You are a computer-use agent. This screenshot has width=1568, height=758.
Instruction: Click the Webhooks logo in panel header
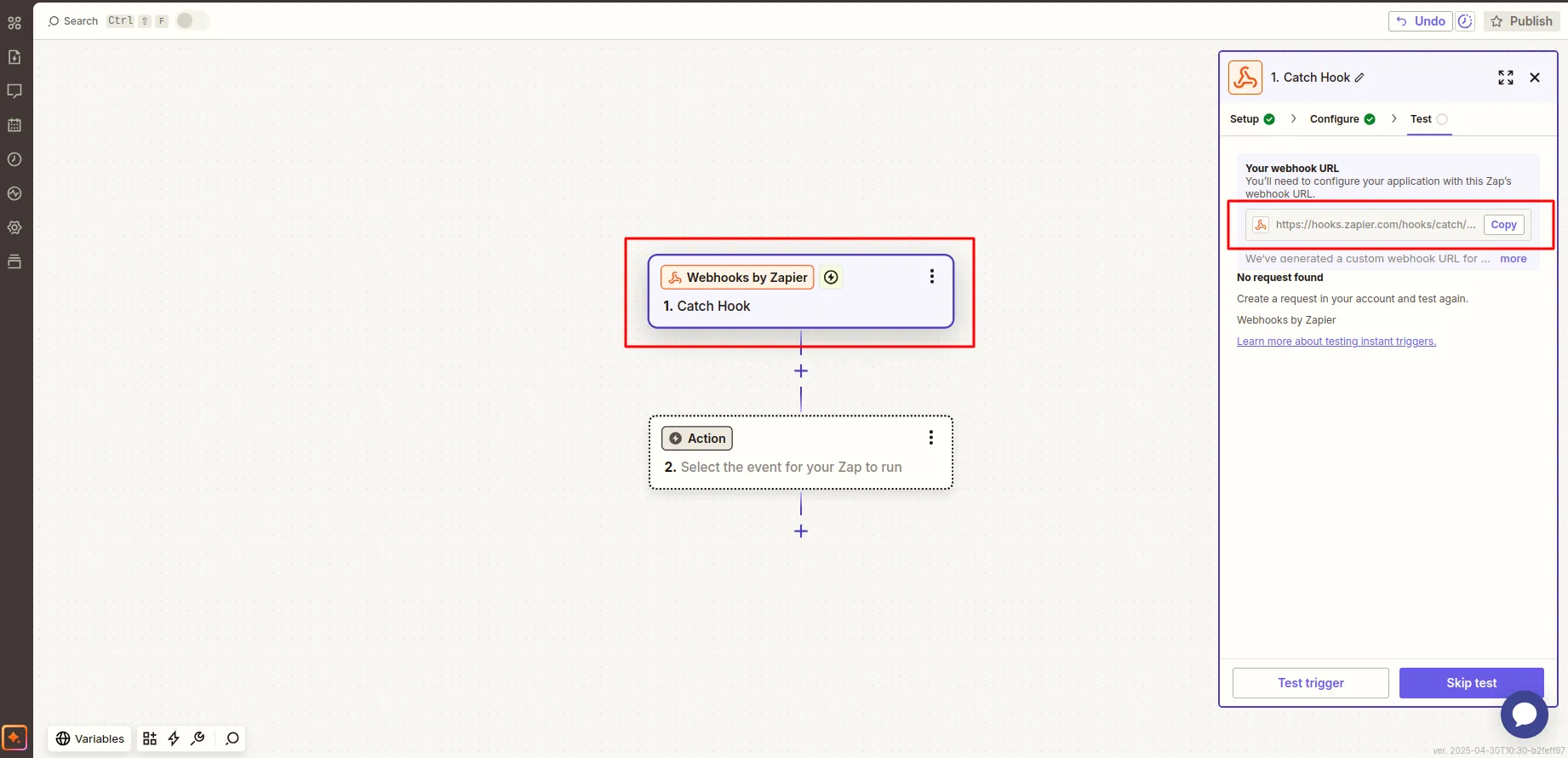click(x=1245, y=78)
